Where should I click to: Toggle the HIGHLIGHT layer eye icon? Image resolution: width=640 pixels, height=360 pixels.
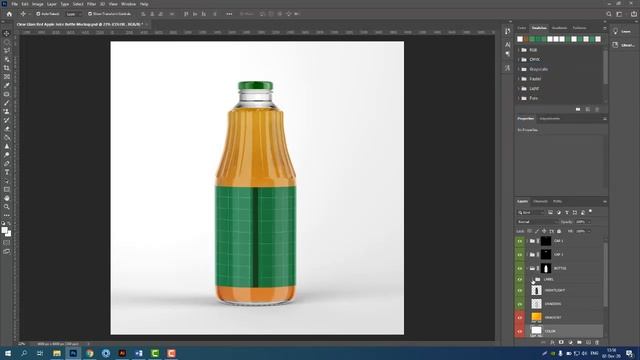pos(520,291)
